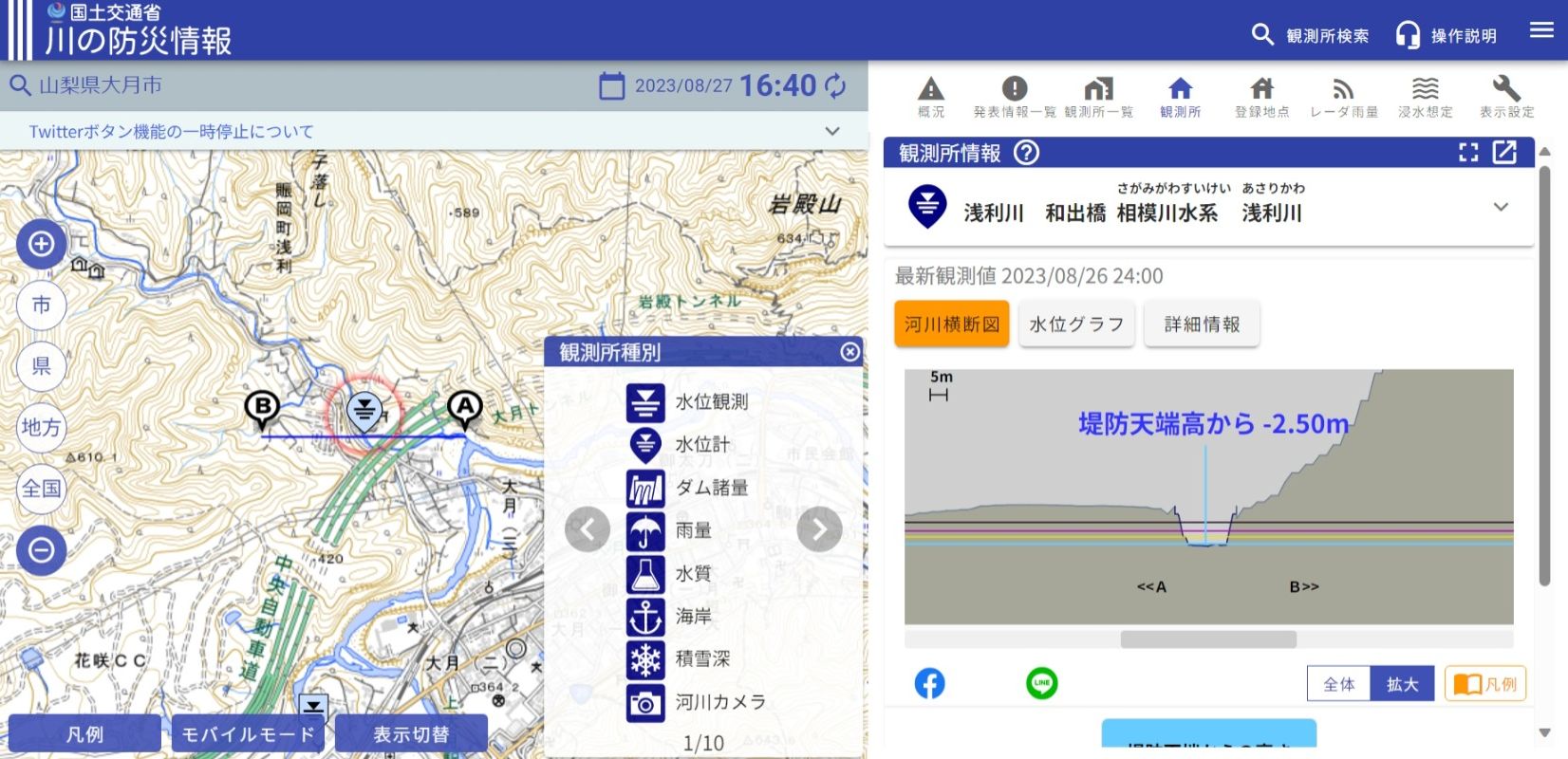
Task: Toggle the 全体 cross-section view
Action: pos(1338,684)
